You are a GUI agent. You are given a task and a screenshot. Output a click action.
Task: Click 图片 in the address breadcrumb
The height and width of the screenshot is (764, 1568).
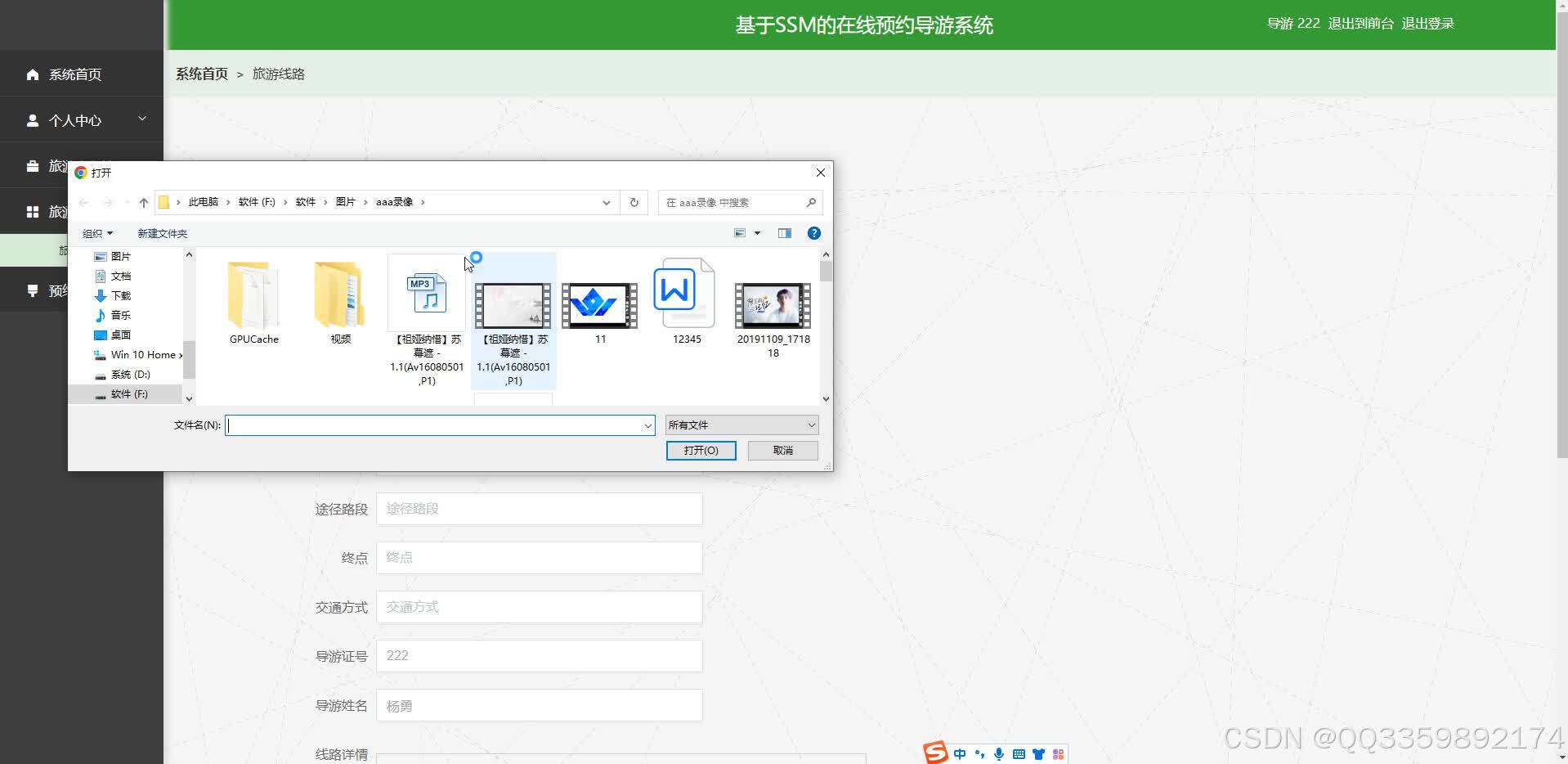pos(345,202)
